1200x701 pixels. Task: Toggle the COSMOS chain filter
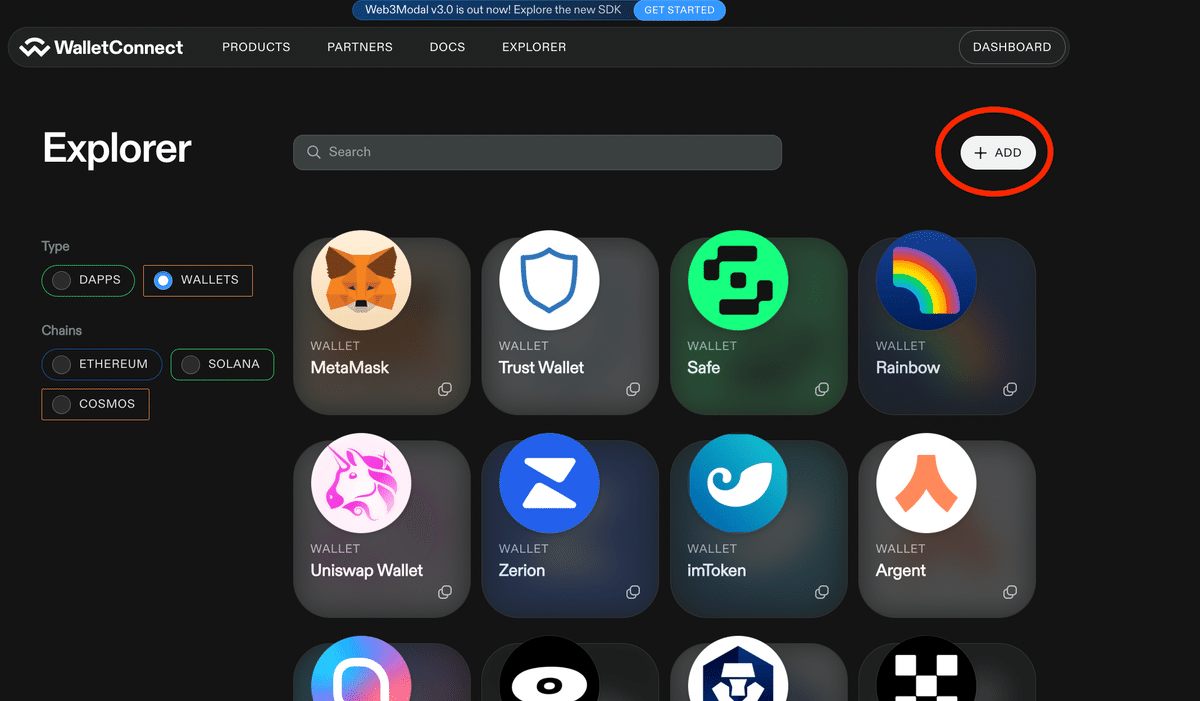click(x=95, y=404)
